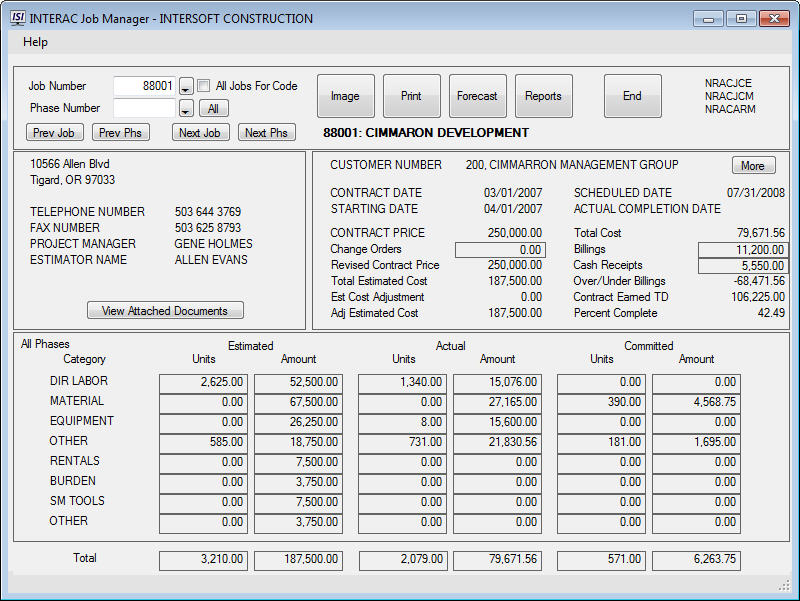Select BURDEN estimated amount 3,750.00
This screenshot has width=800, height=601.
(298, 483)
